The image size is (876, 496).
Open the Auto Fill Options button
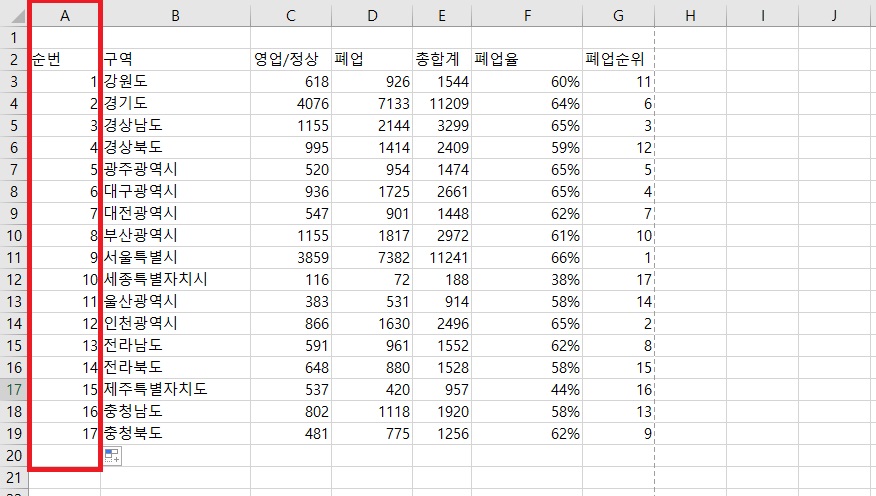(x=112, y=456)
